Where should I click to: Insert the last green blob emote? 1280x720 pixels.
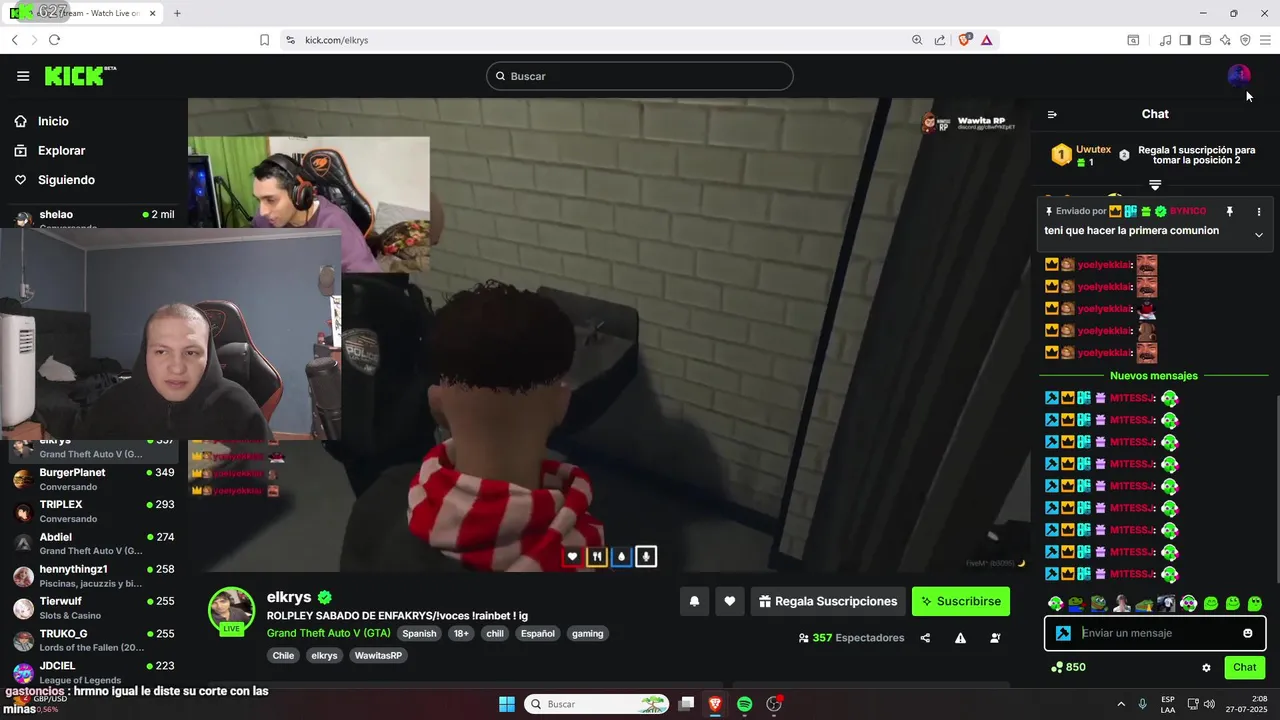pyautogui.click(x=1255, y=603)
